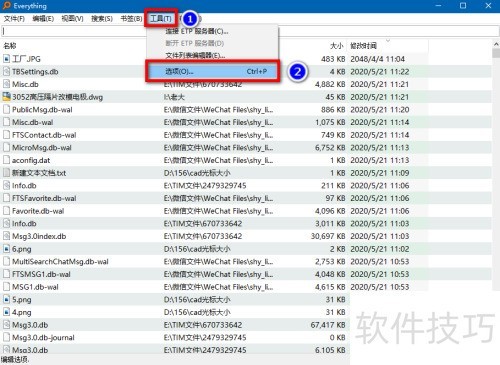Click path E:\TIM文件\2479329745 in 211 KB row
The width and height of the screenshot is (500, 365).
[x=205, y=186]
